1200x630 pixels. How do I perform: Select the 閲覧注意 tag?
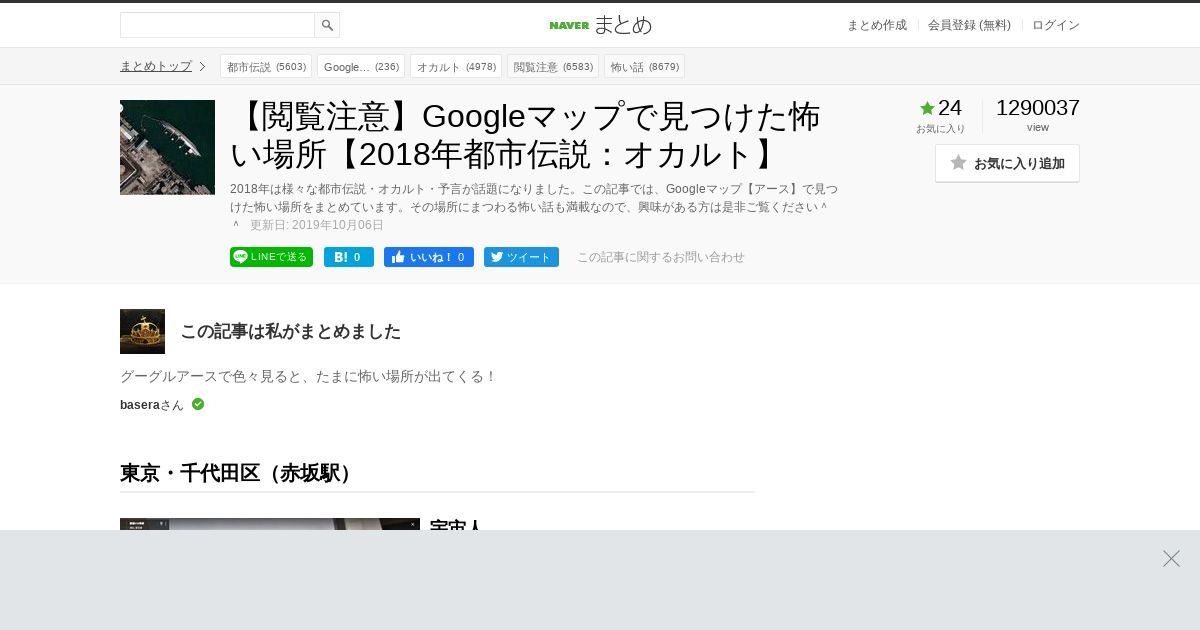click(x=553, y=66)
